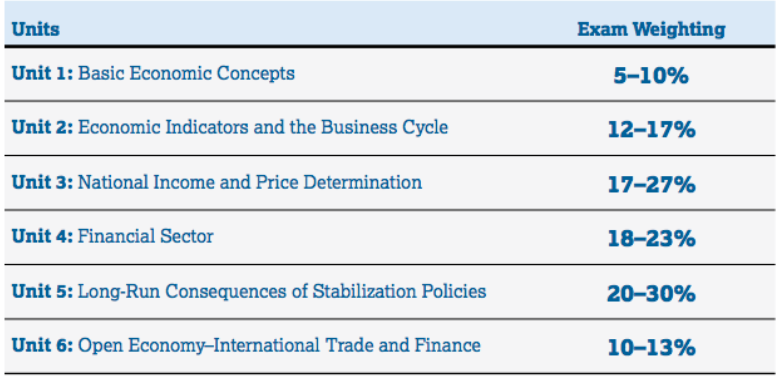Open Unit 4: Financial Sector
This screenshot has width=782, height=376.
113,236
